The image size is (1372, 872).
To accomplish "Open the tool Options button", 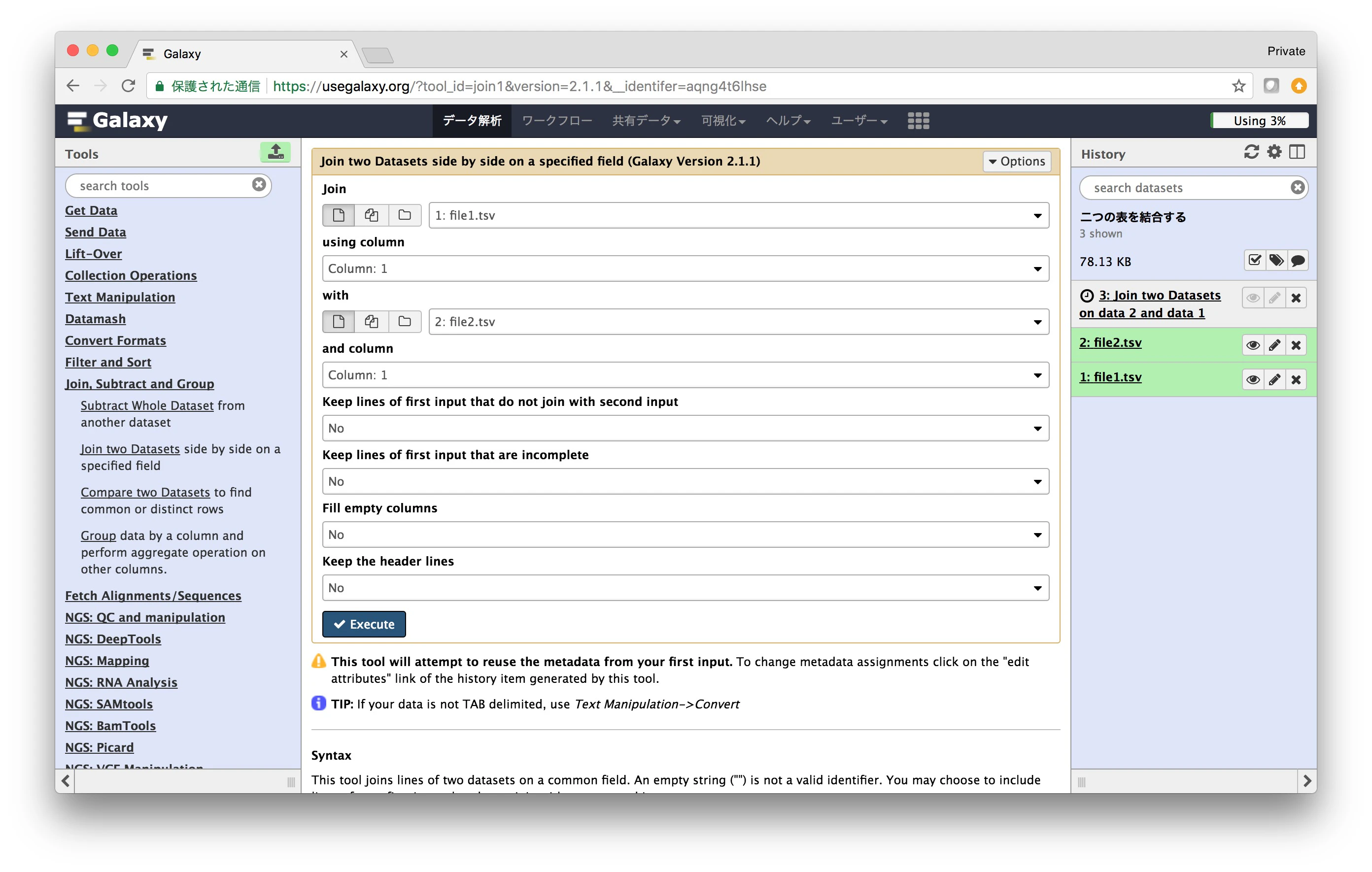I will point(1017,161).
